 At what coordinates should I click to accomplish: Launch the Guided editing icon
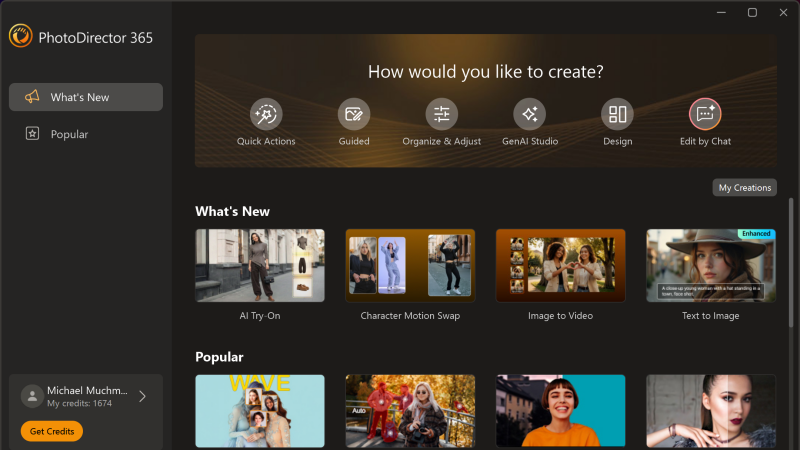pyautogui.click(x=354, y=114)
